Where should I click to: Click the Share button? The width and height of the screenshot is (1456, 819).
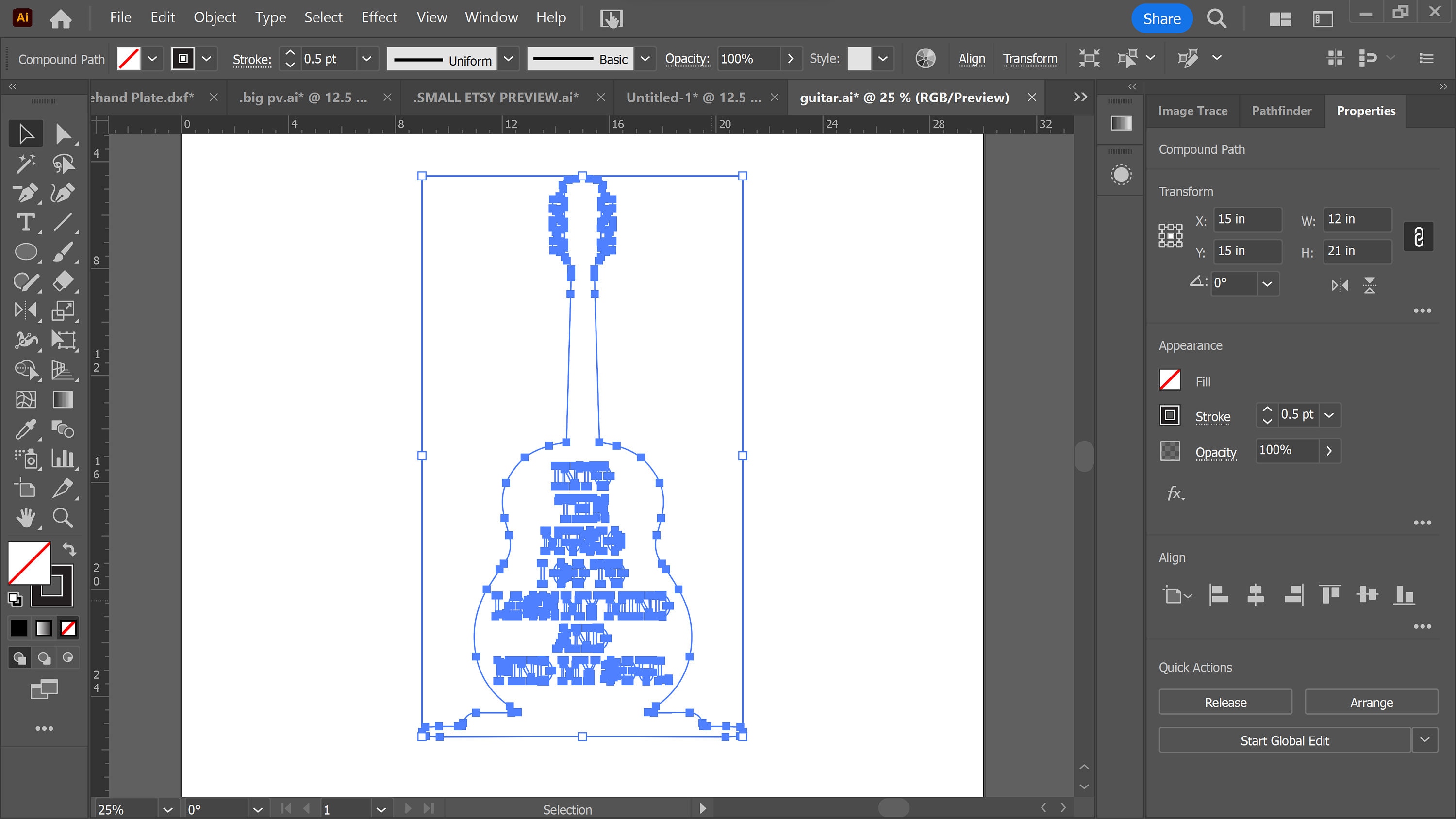click(x=1161, y=18)
